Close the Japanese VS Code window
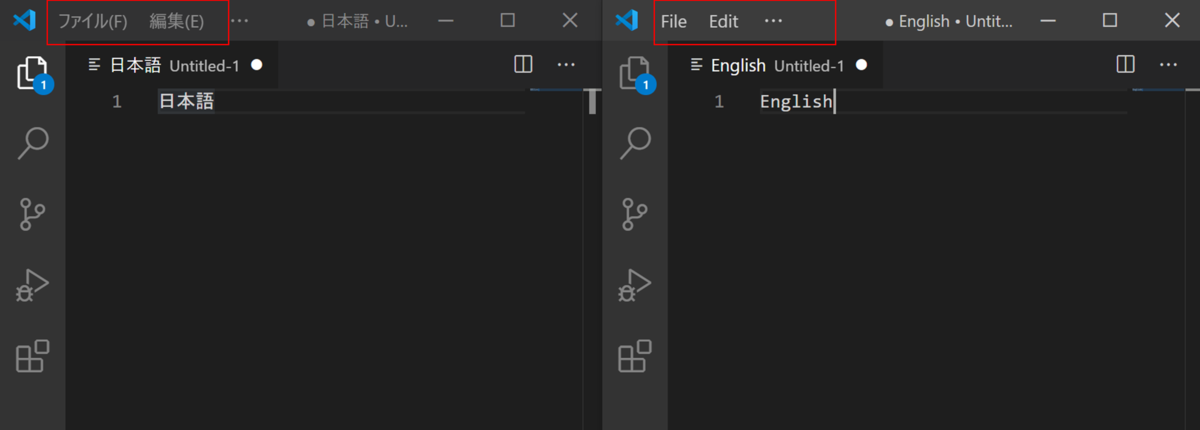Viewport: 1200px width, 430px height. [x=570, y=20]
